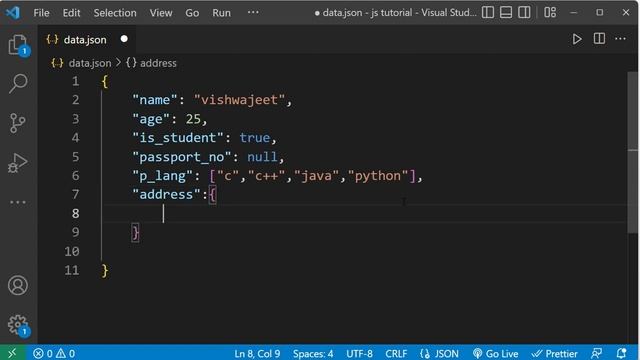Click line number 10 in gutter
The height and width of the screenshot is (360, 640).
(x=72, y=251)
